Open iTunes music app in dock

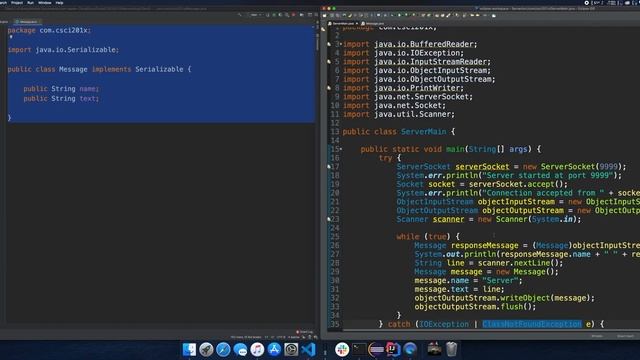tap(257, 349)
